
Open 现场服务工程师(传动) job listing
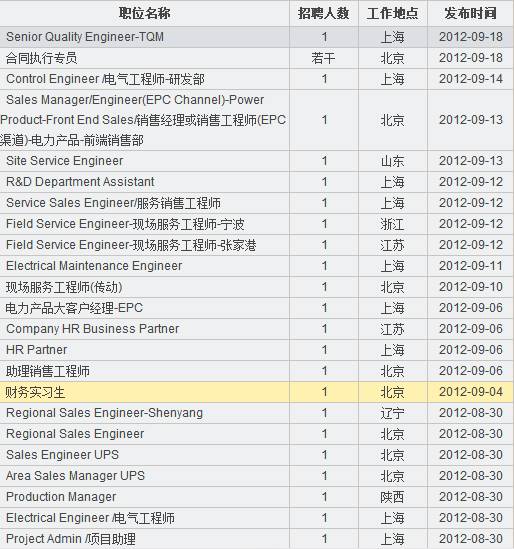tap(64, 287)
